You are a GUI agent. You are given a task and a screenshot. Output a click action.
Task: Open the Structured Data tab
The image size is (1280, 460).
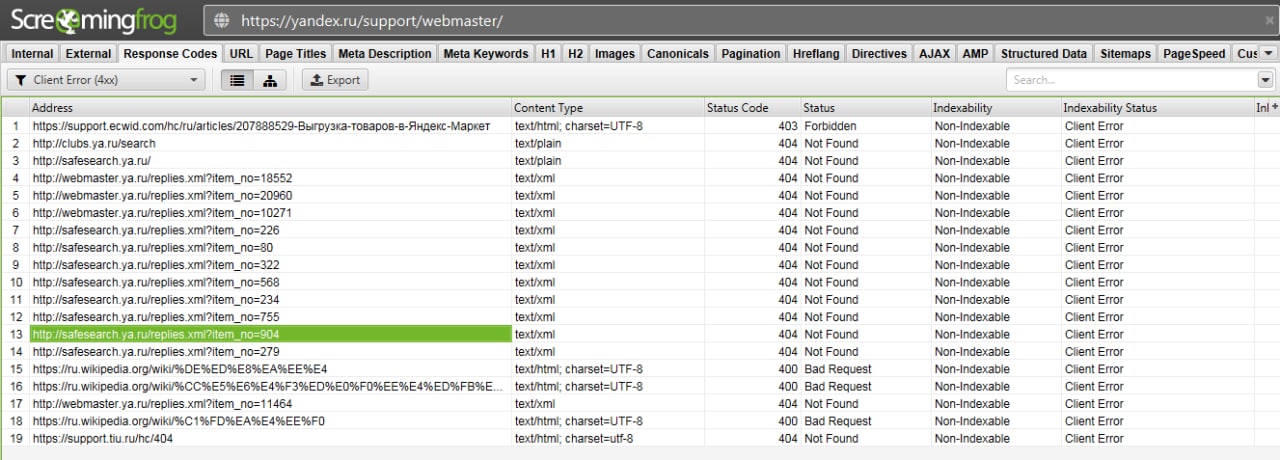1044,54
